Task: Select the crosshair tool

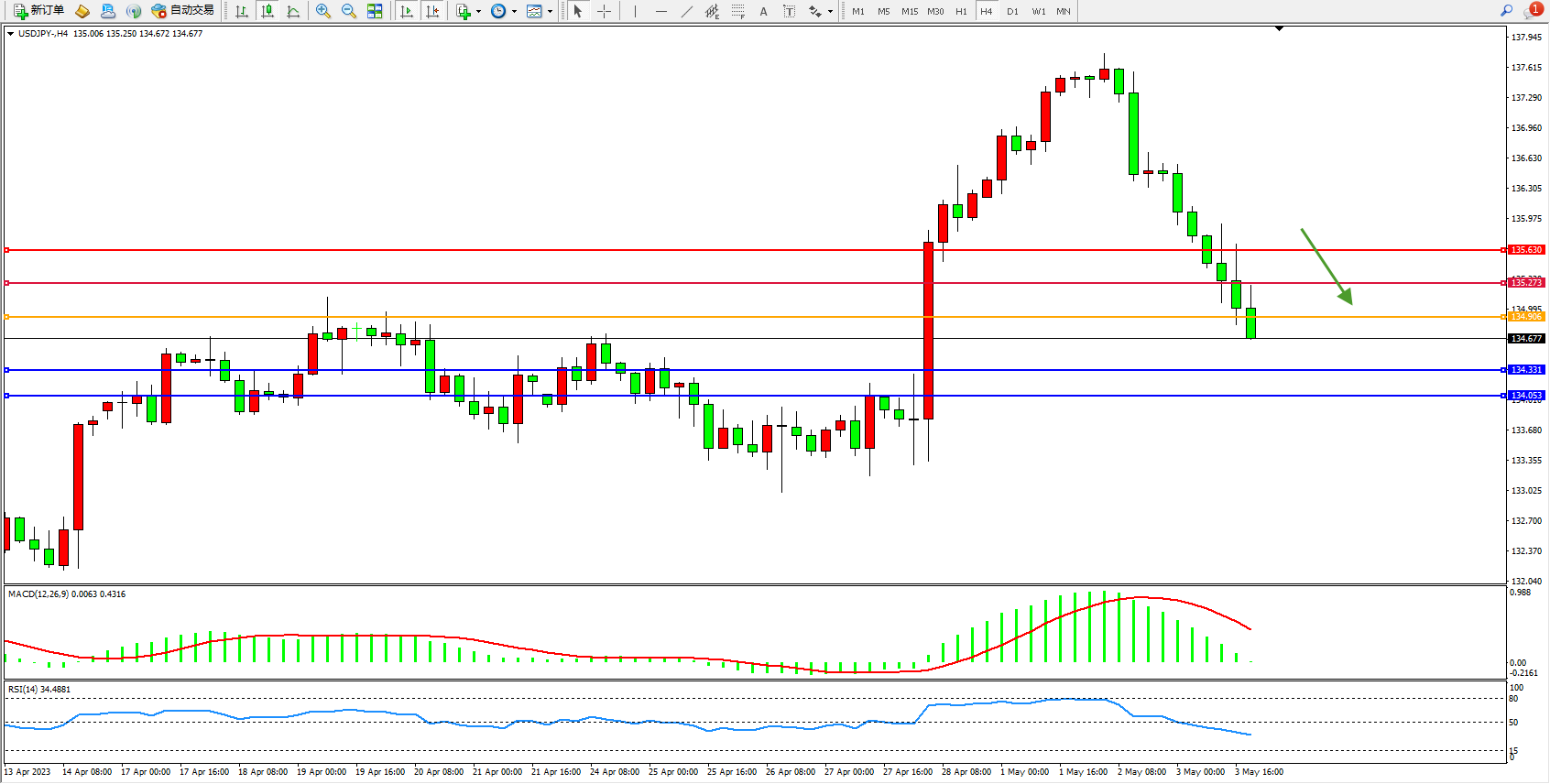Action: (x=605, y=11)
